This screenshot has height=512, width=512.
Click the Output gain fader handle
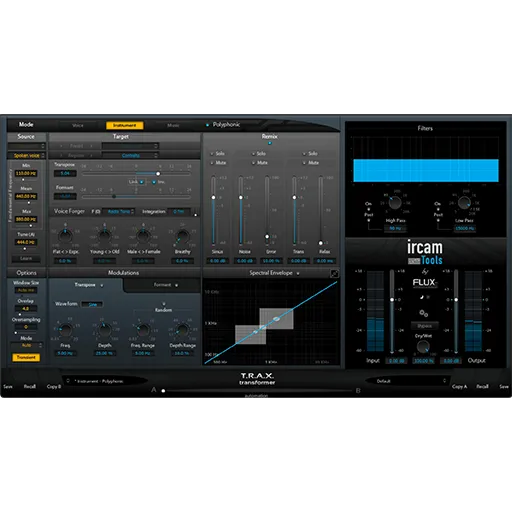(456, 300)
